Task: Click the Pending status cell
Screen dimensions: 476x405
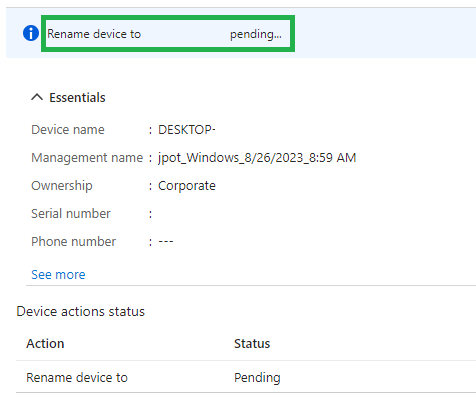Action: [x=257, y=378]
